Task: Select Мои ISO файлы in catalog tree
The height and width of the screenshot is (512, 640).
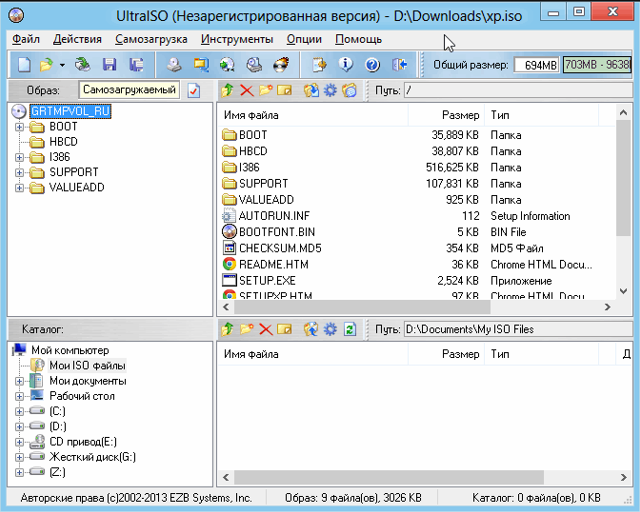Action: (x=87, y=365)
